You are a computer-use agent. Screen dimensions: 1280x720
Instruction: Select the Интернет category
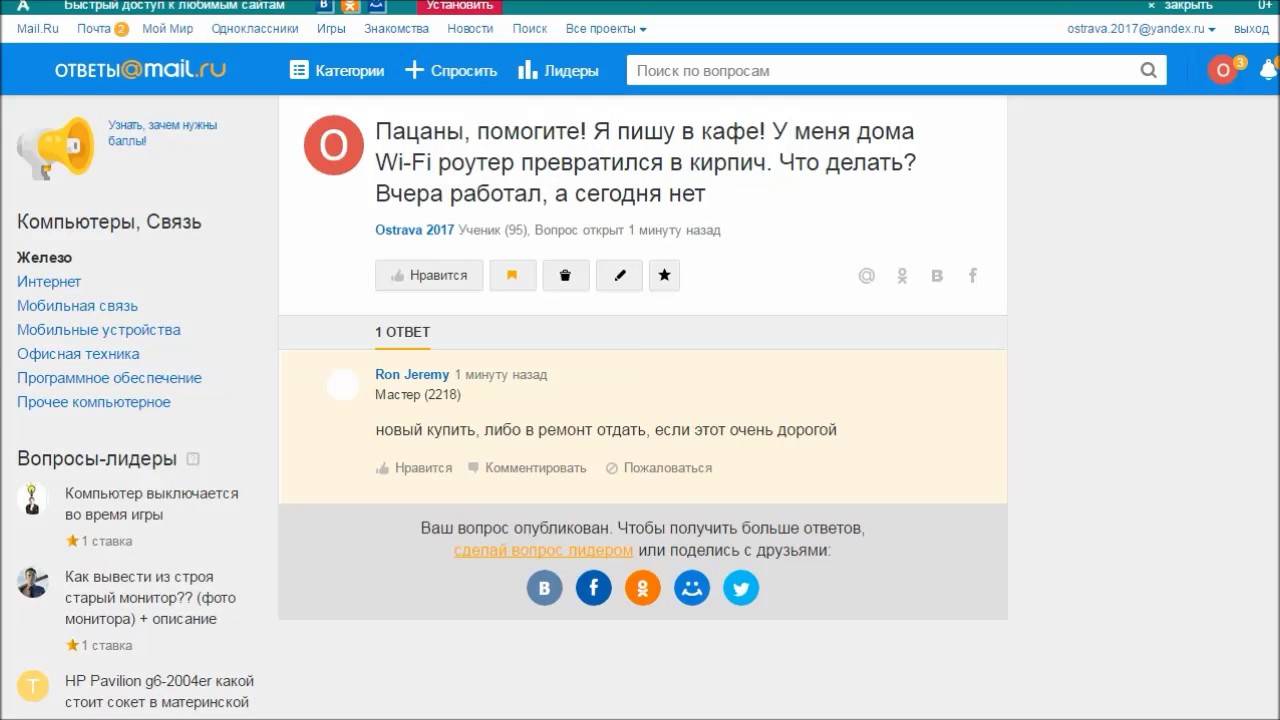[x=49, y=281]
